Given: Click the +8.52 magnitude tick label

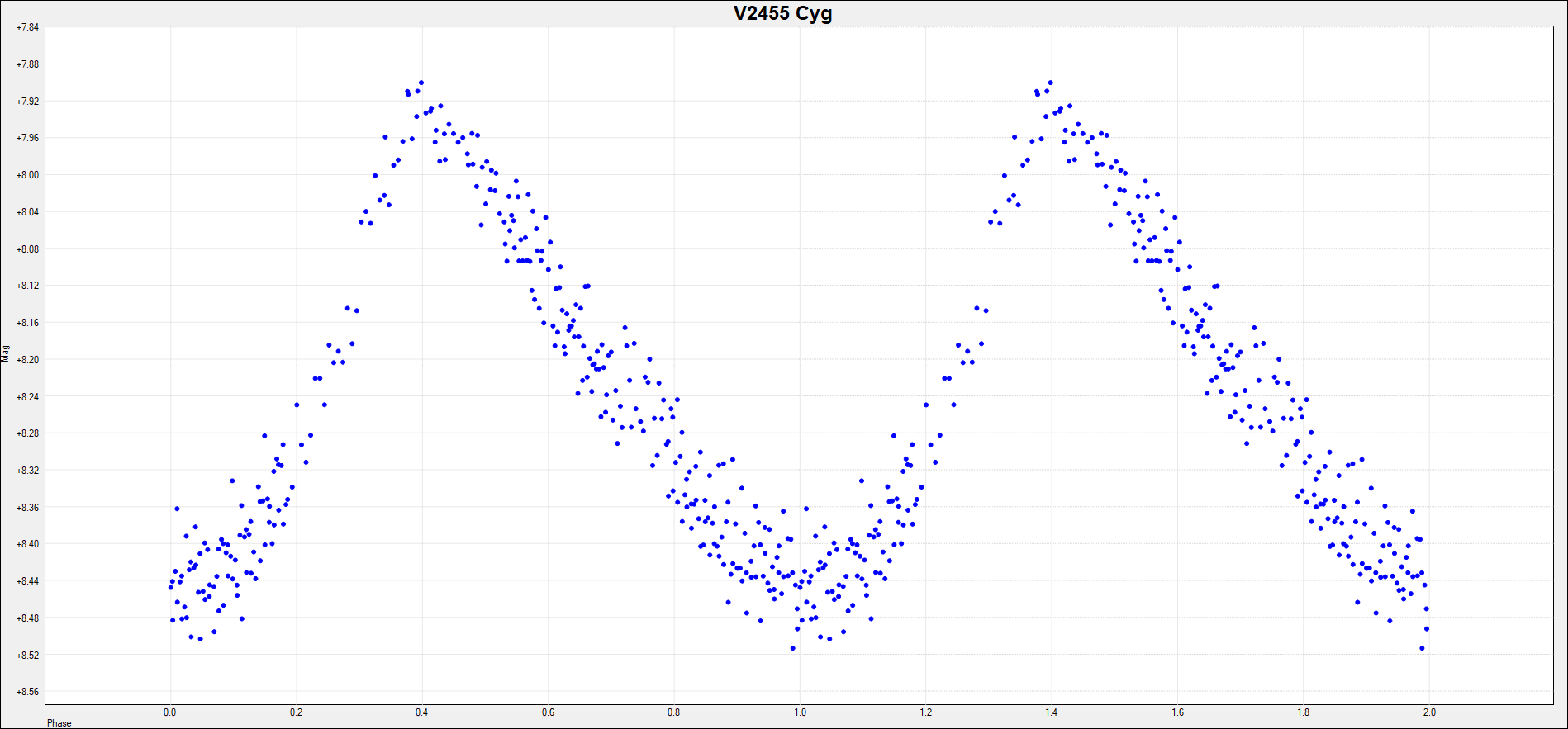Looking at the screenshot, I should 27,656.
